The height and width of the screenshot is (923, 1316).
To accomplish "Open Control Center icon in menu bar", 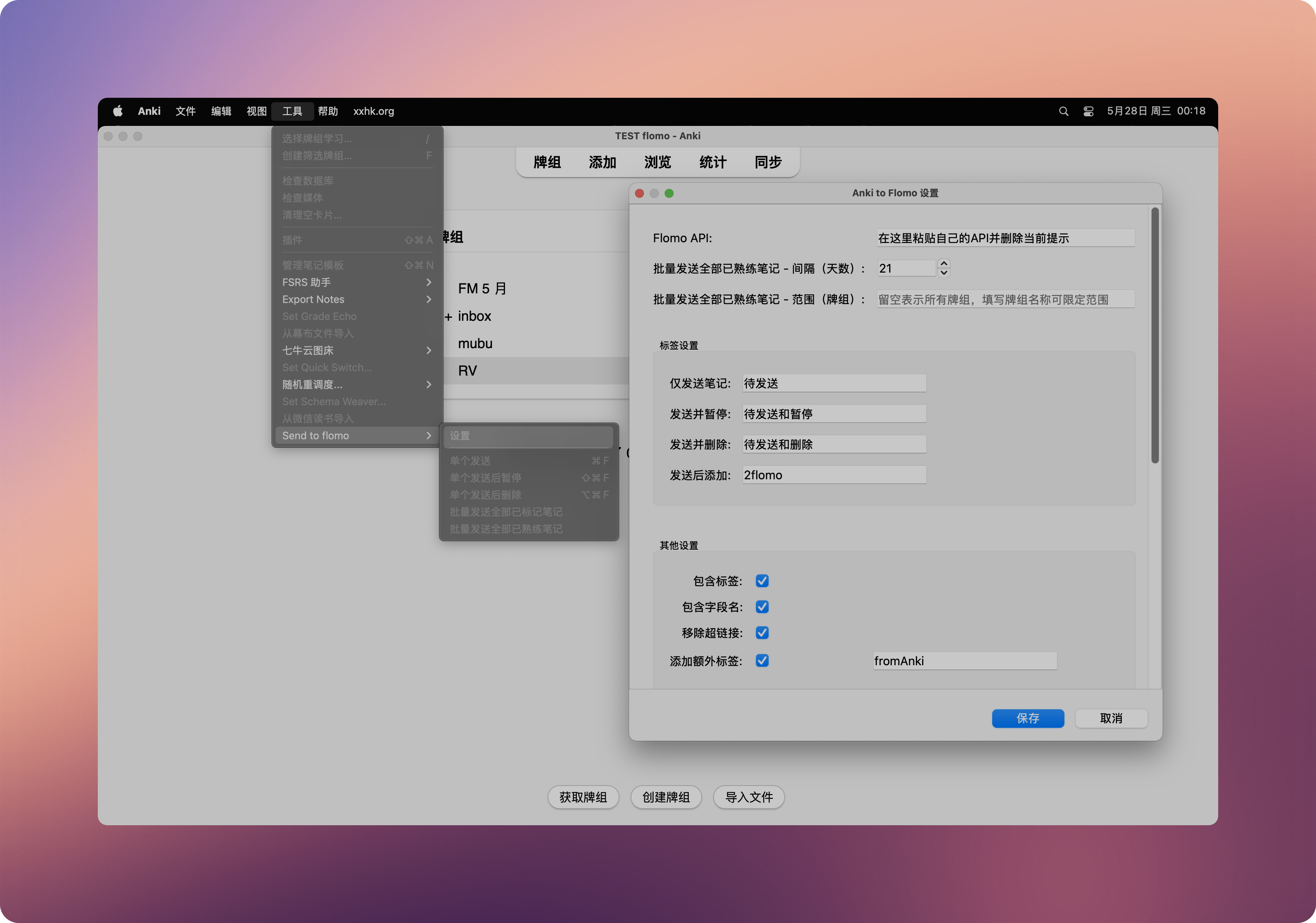I will pyautogui.click(x=1088, y=111).
